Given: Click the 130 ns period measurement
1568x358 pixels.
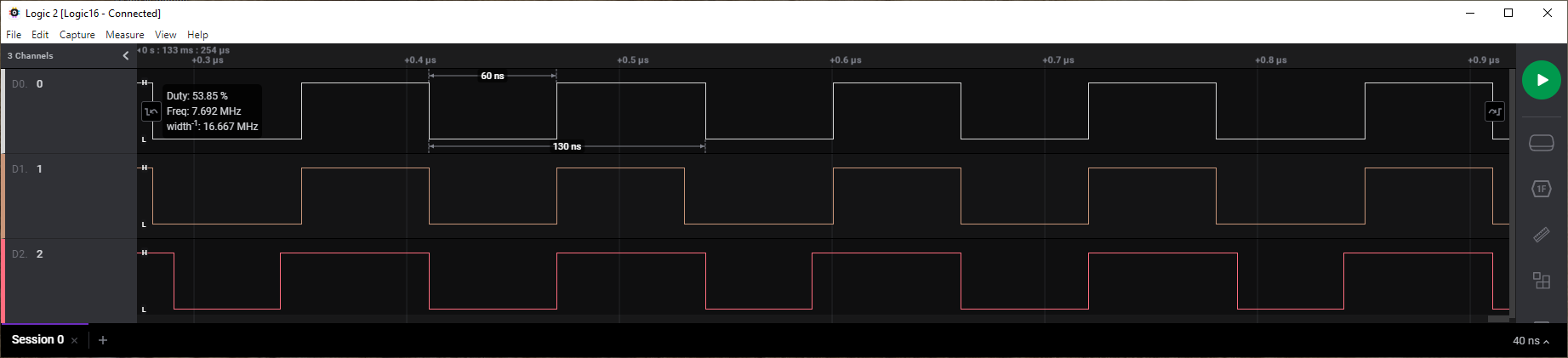Looking at the screenshot, I should [567, 147].
